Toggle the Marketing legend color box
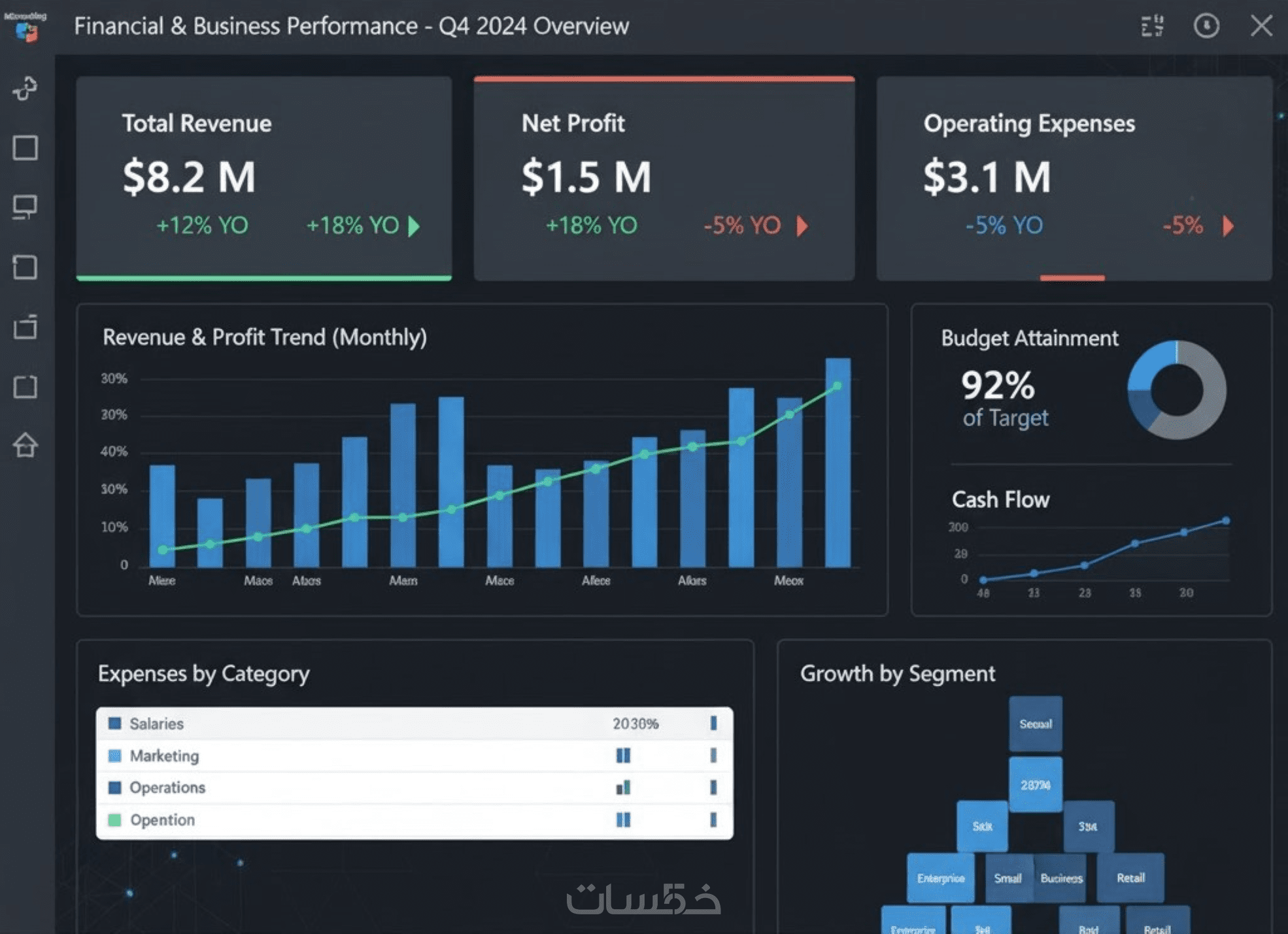1288x934 pixels. pyautogui.click(x=115, y=756)
